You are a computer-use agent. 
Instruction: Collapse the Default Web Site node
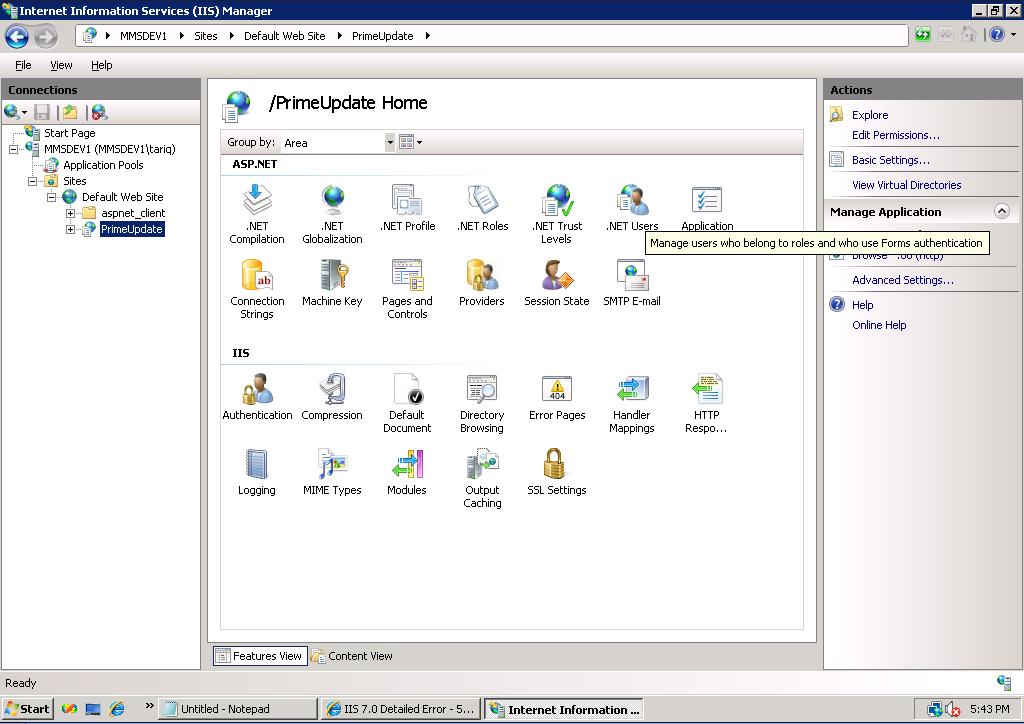[x=51, y=197]
